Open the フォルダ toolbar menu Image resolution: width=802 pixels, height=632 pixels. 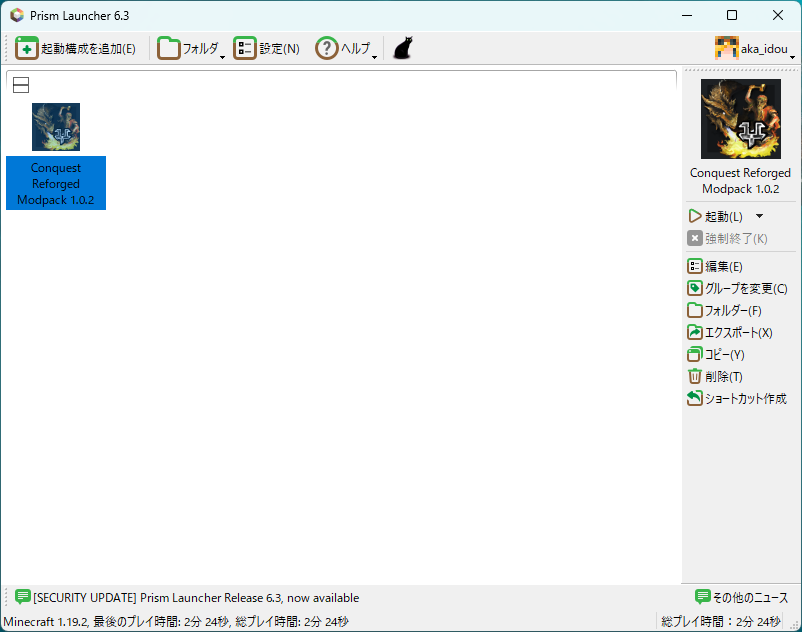(191, 49)
